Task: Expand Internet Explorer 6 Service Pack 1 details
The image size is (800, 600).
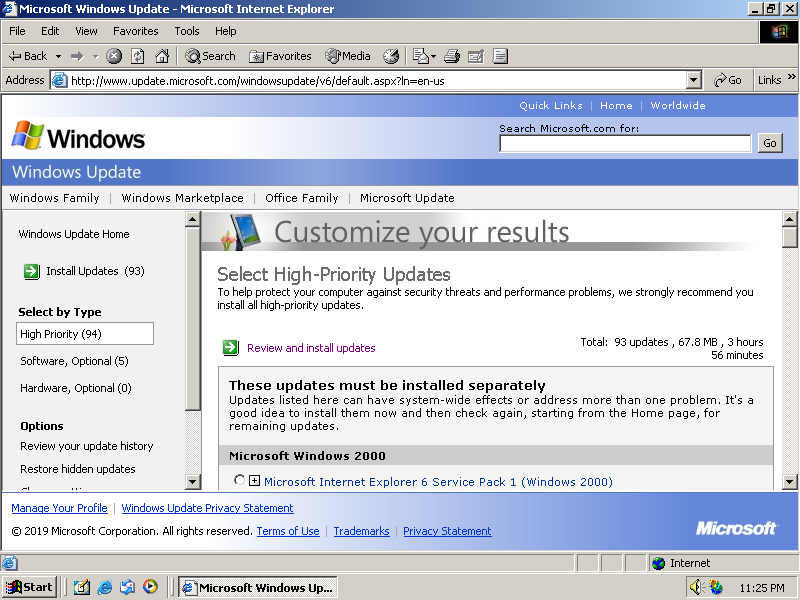Action: [x=254, y=480]
